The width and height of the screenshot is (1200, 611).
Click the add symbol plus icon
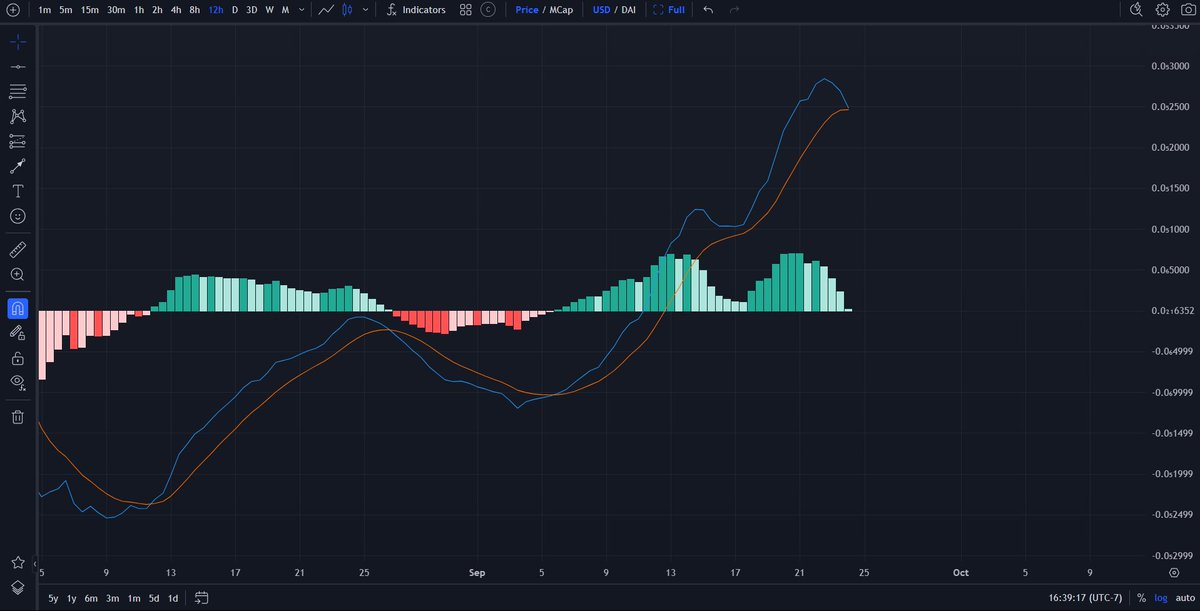click(x=12, y=10)
